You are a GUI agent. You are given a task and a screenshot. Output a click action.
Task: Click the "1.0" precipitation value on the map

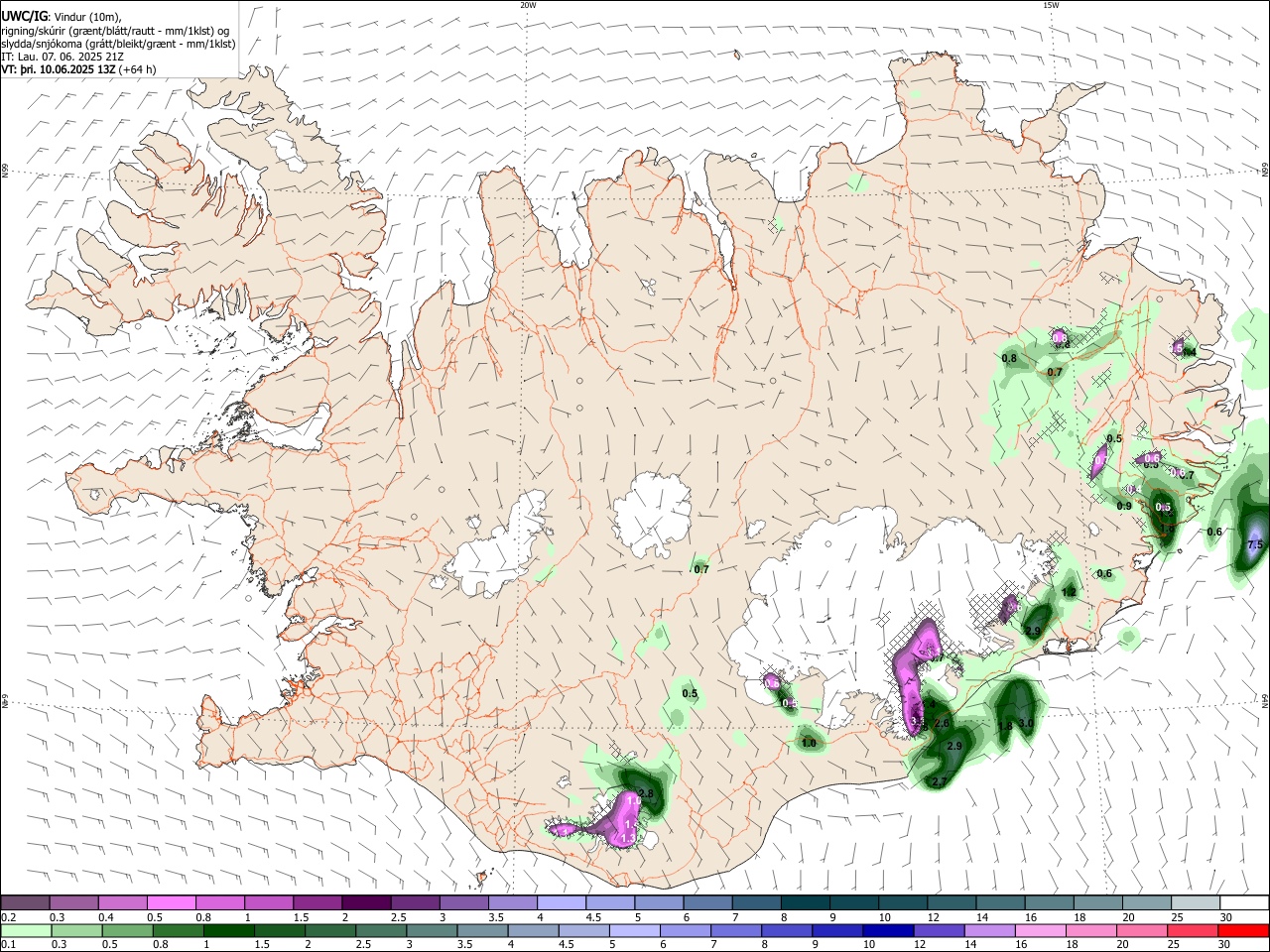pyautogui.click(x=809, y=743)
